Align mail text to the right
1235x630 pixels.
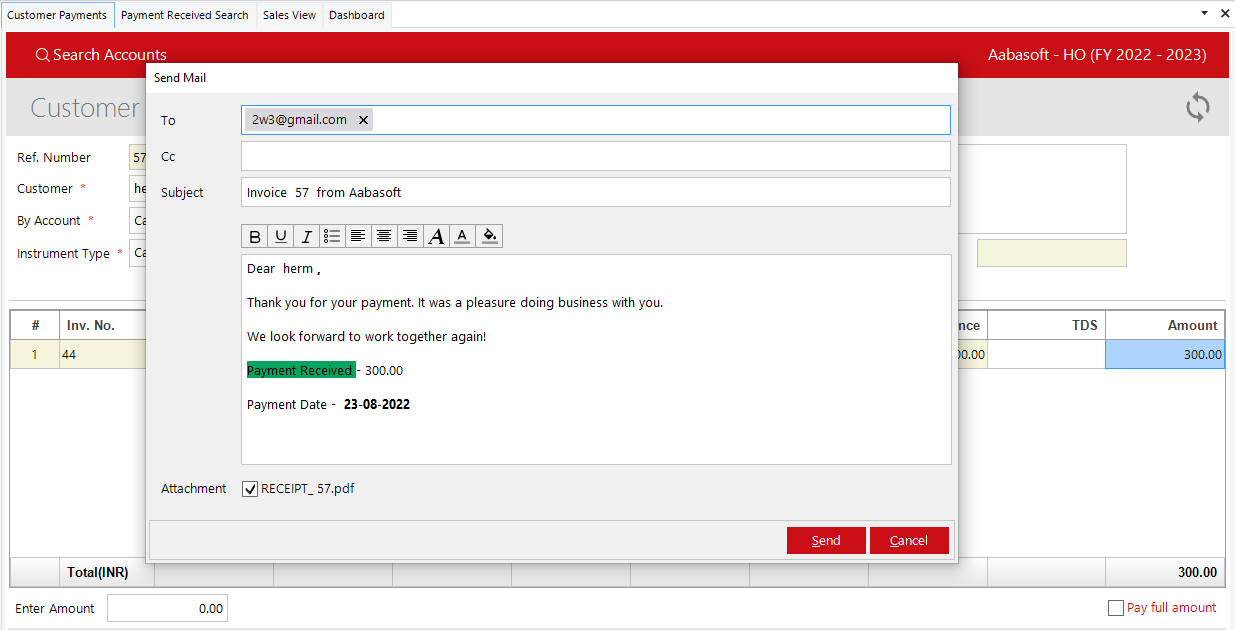tap(410, 236)
